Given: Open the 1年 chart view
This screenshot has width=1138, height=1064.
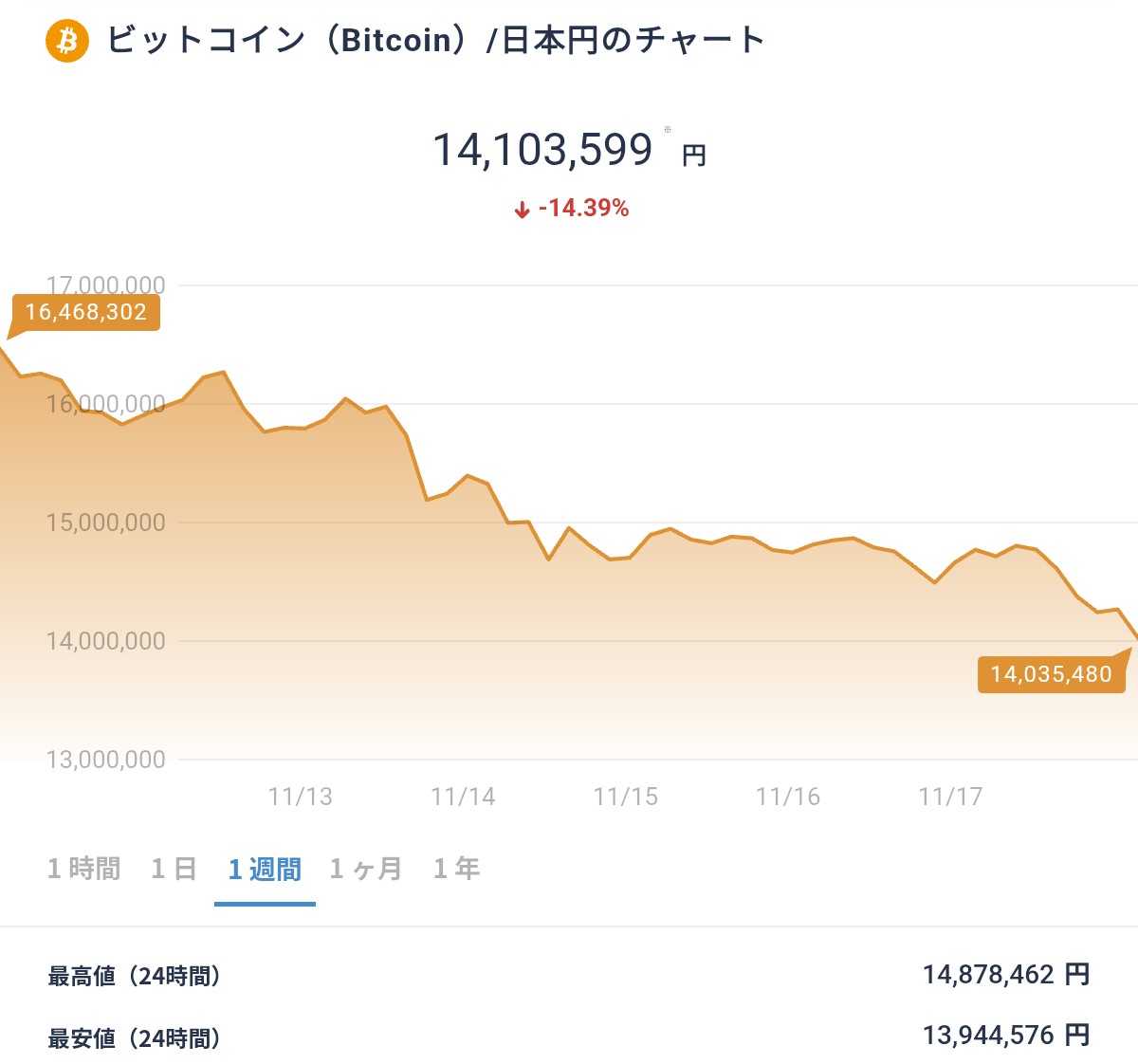Looking at the screenshot, I should (456, 869).
